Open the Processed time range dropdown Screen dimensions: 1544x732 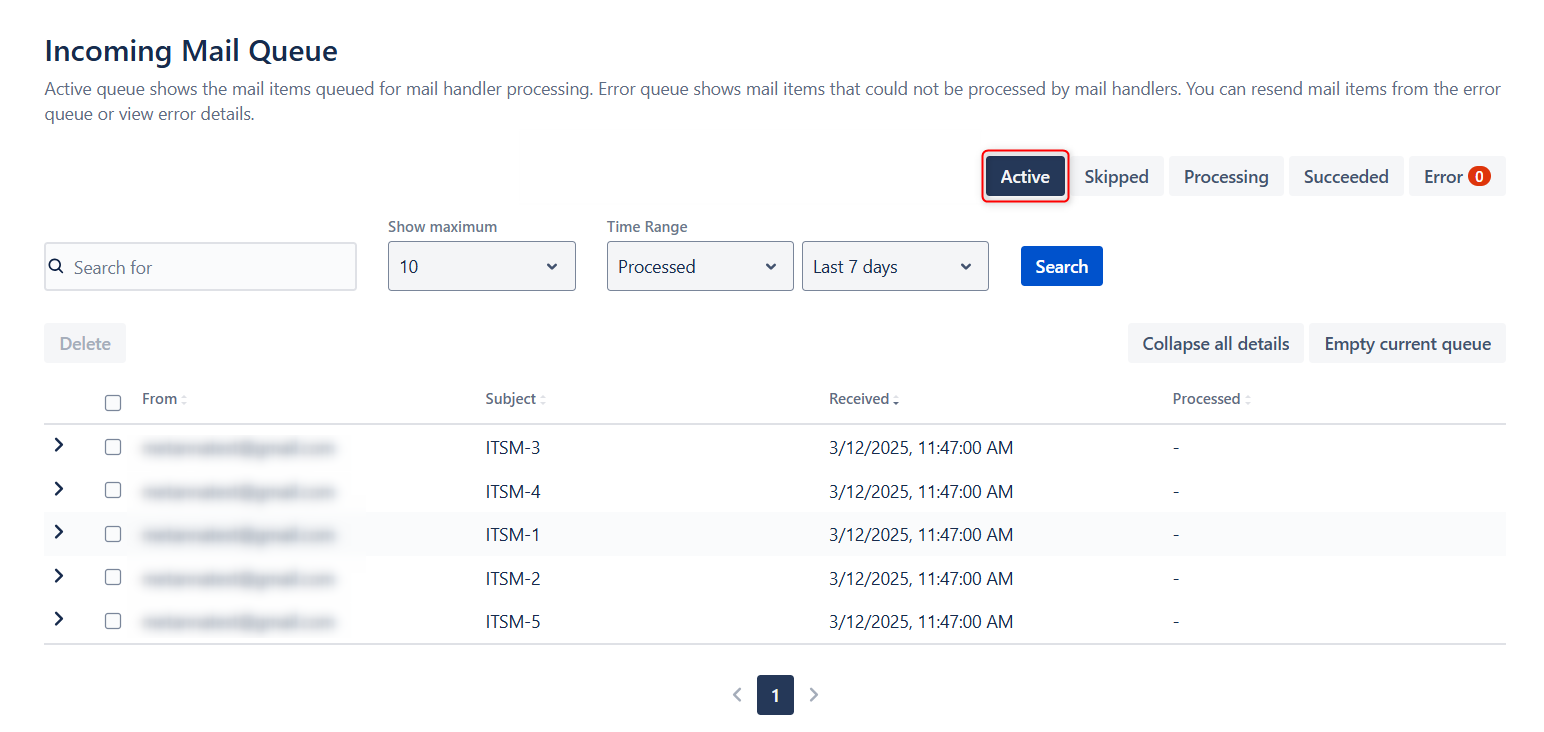coord(699,267)
